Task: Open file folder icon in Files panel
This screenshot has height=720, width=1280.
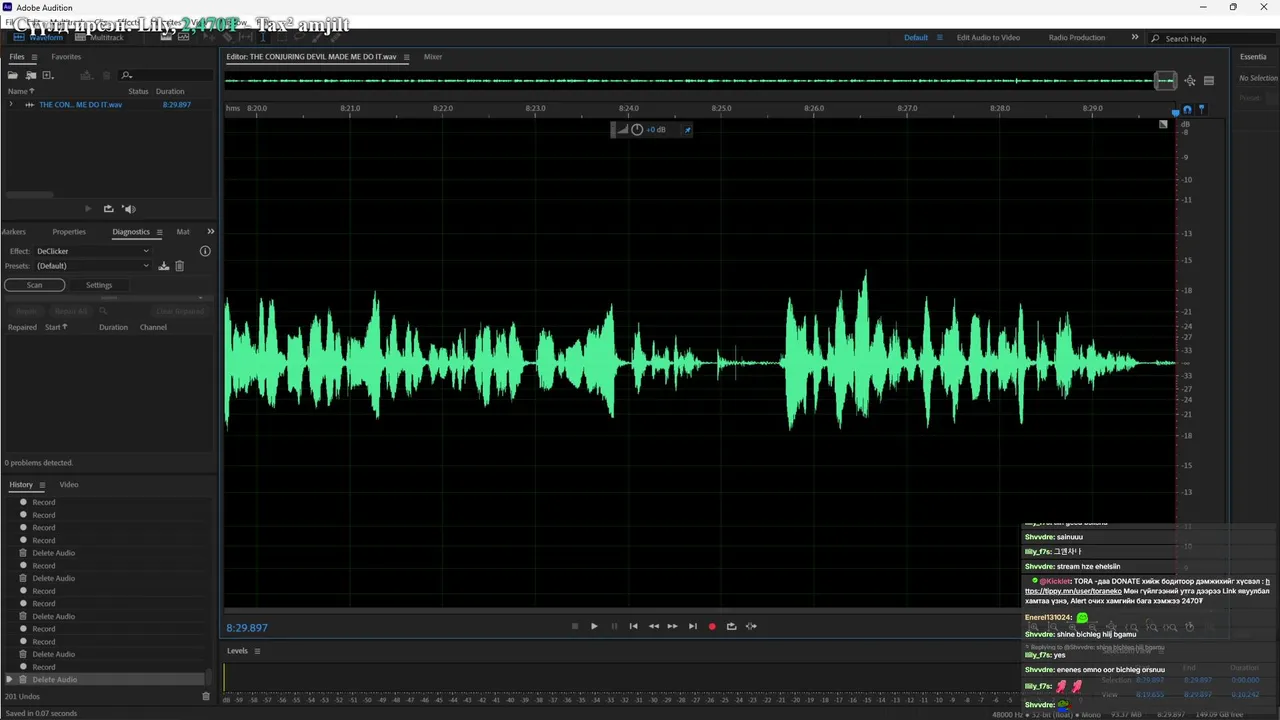Action: click(x=13, y=75)
